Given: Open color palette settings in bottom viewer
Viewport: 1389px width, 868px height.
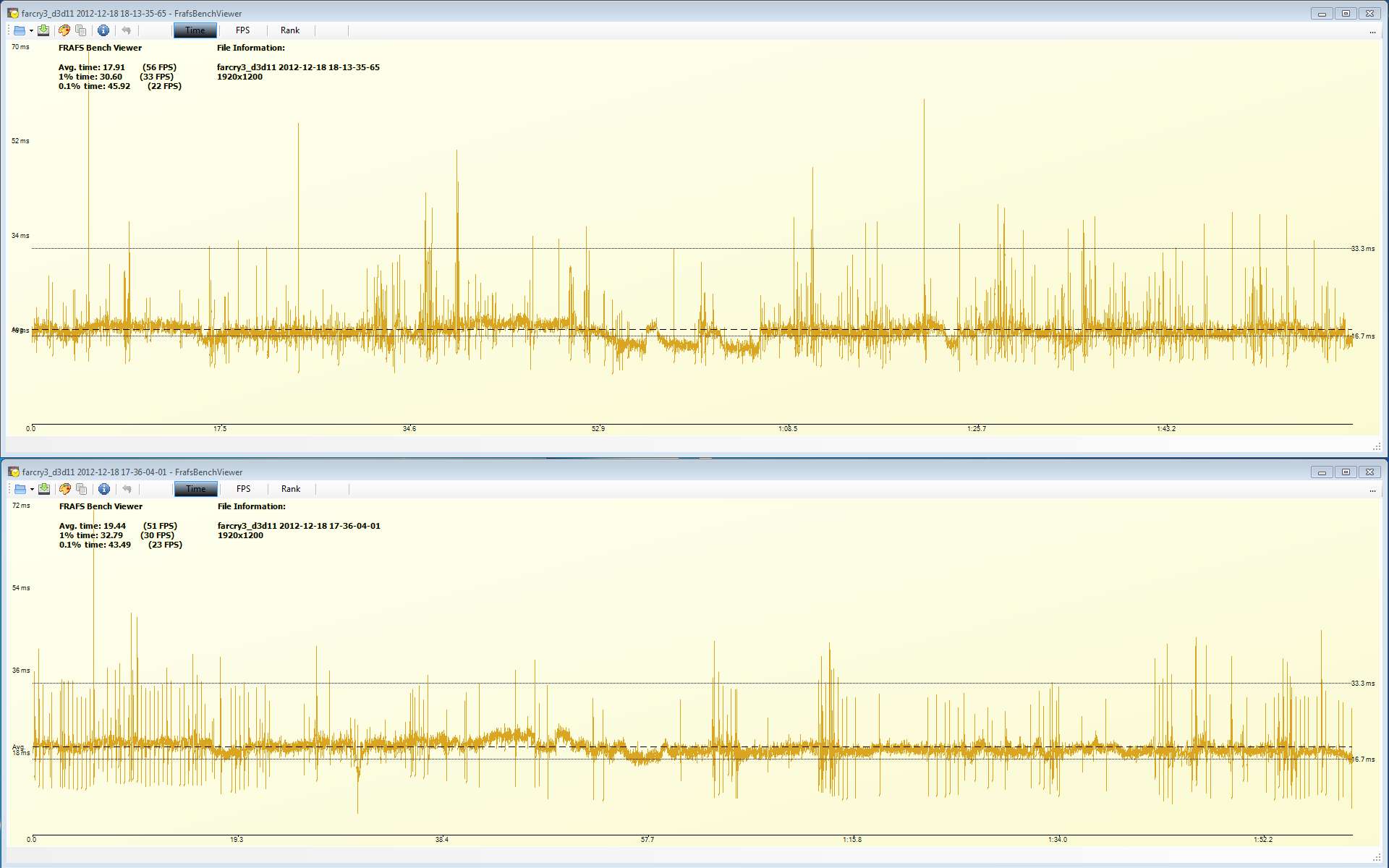Looking at the screenshot, I should pos(65,489).
